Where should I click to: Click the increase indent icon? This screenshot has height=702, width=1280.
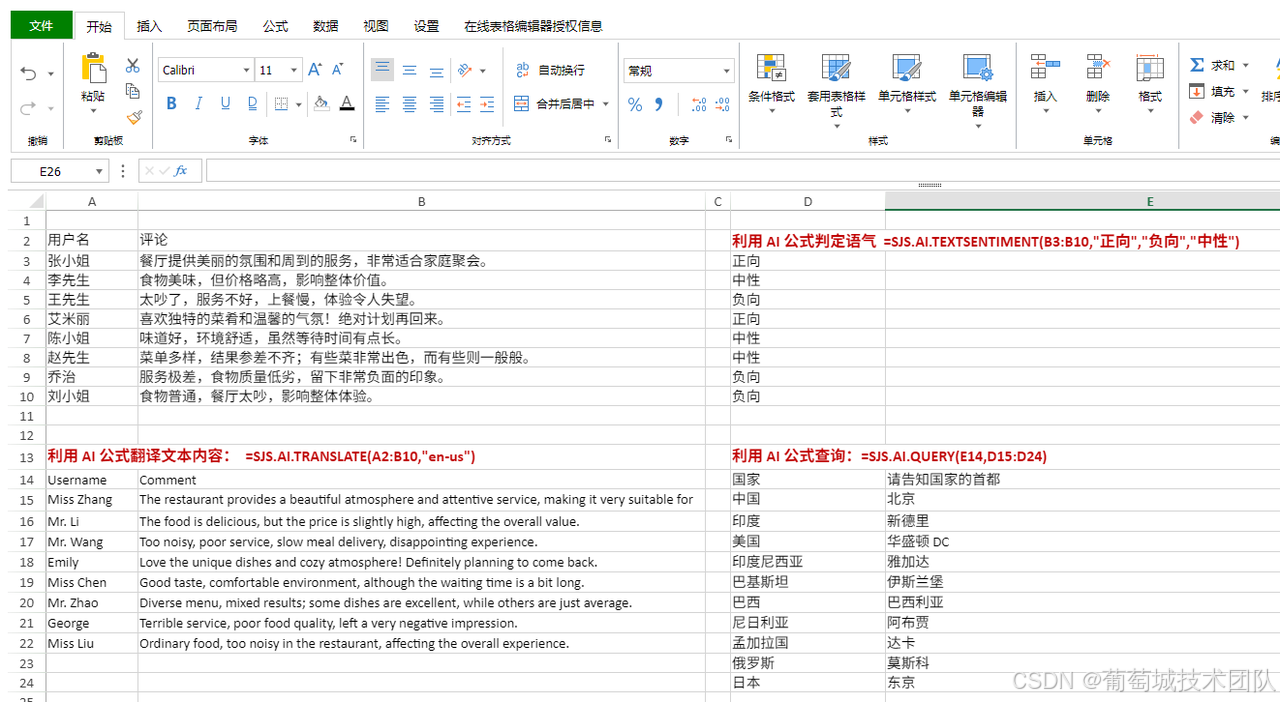pyautogui.click(x=487, y=104)
